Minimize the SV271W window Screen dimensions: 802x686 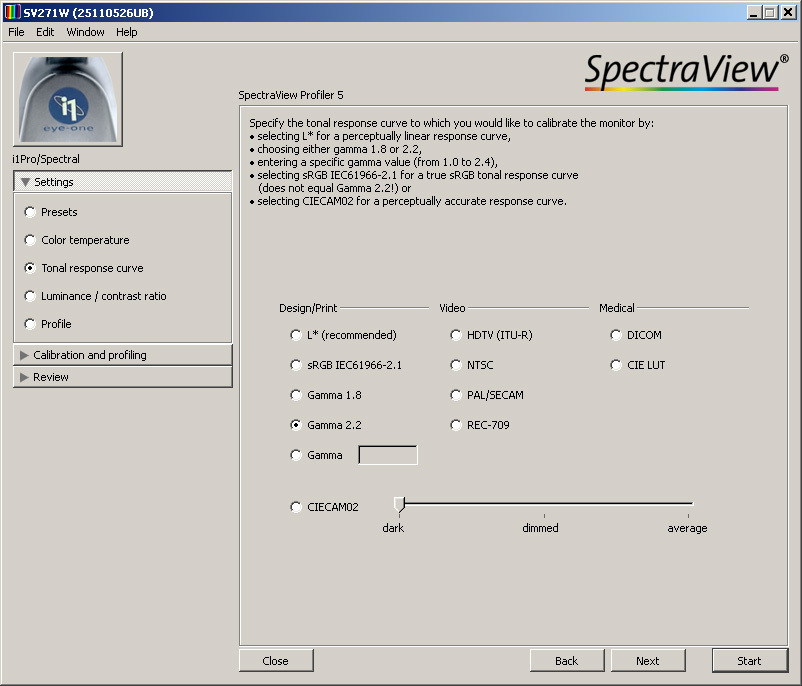753,12
